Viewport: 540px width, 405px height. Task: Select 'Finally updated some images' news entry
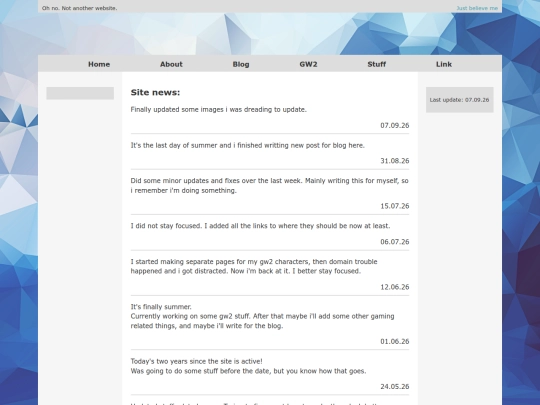click(x=219, y=110)
